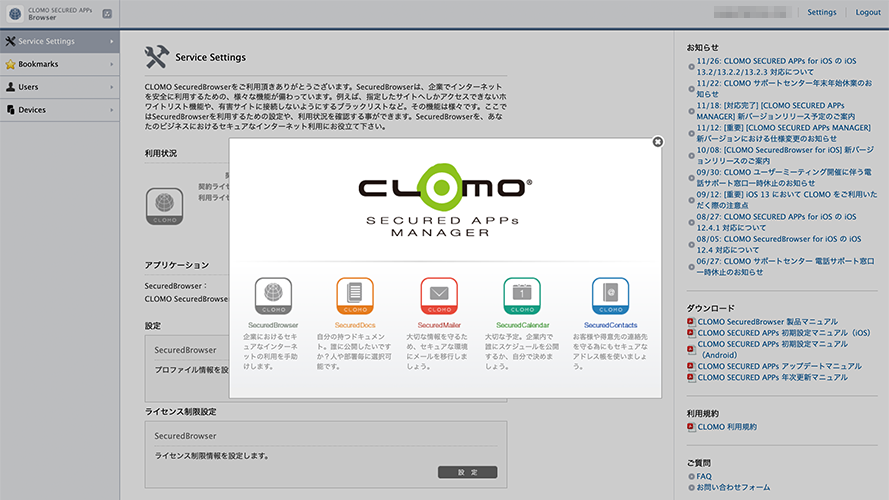Click the CLOMO Secured APPs Manager logo
Image resolution: width=889 pixels, height=500 pixels.
tap(445, 200)
